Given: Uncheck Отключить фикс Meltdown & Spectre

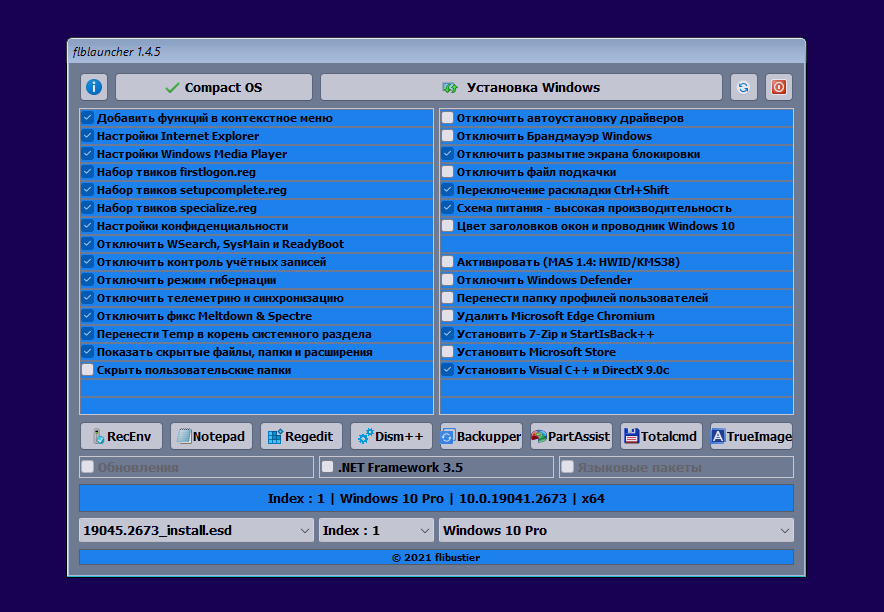Looking at the screenshot, I should 87,316.
